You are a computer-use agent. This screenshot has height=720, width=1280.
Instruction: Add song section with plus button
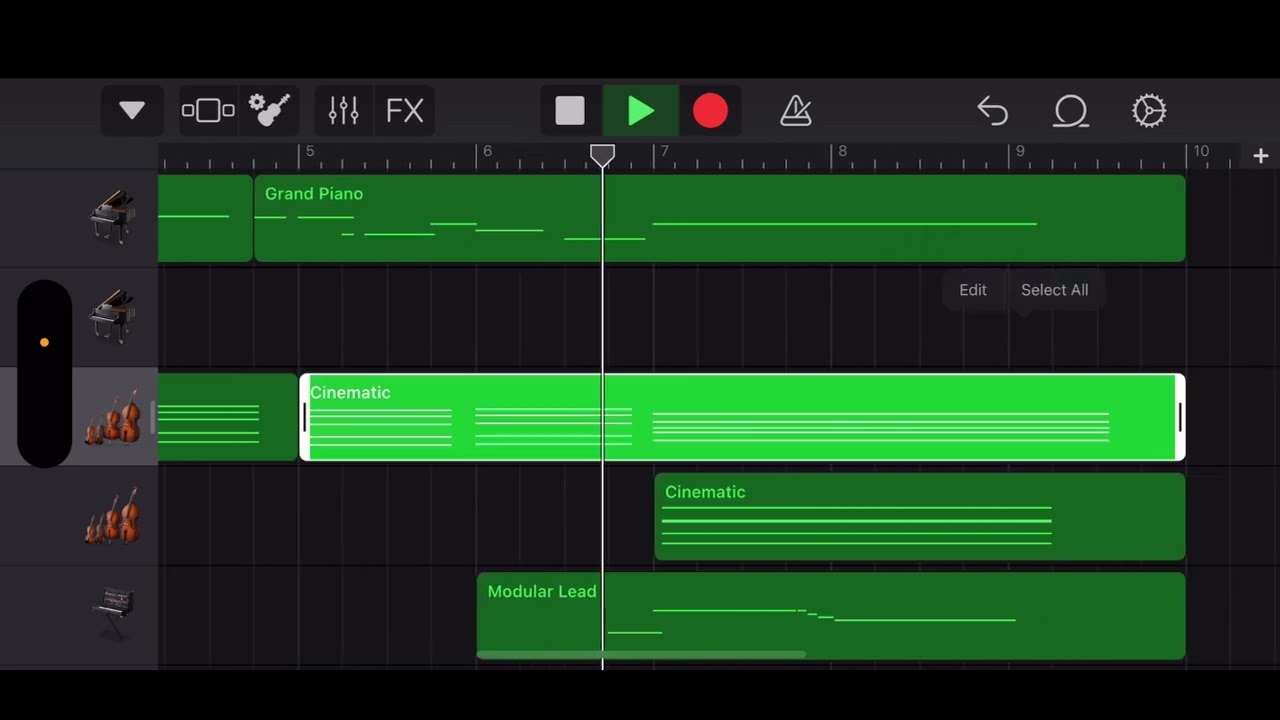pyautogui.click(x=1261, y=156)
